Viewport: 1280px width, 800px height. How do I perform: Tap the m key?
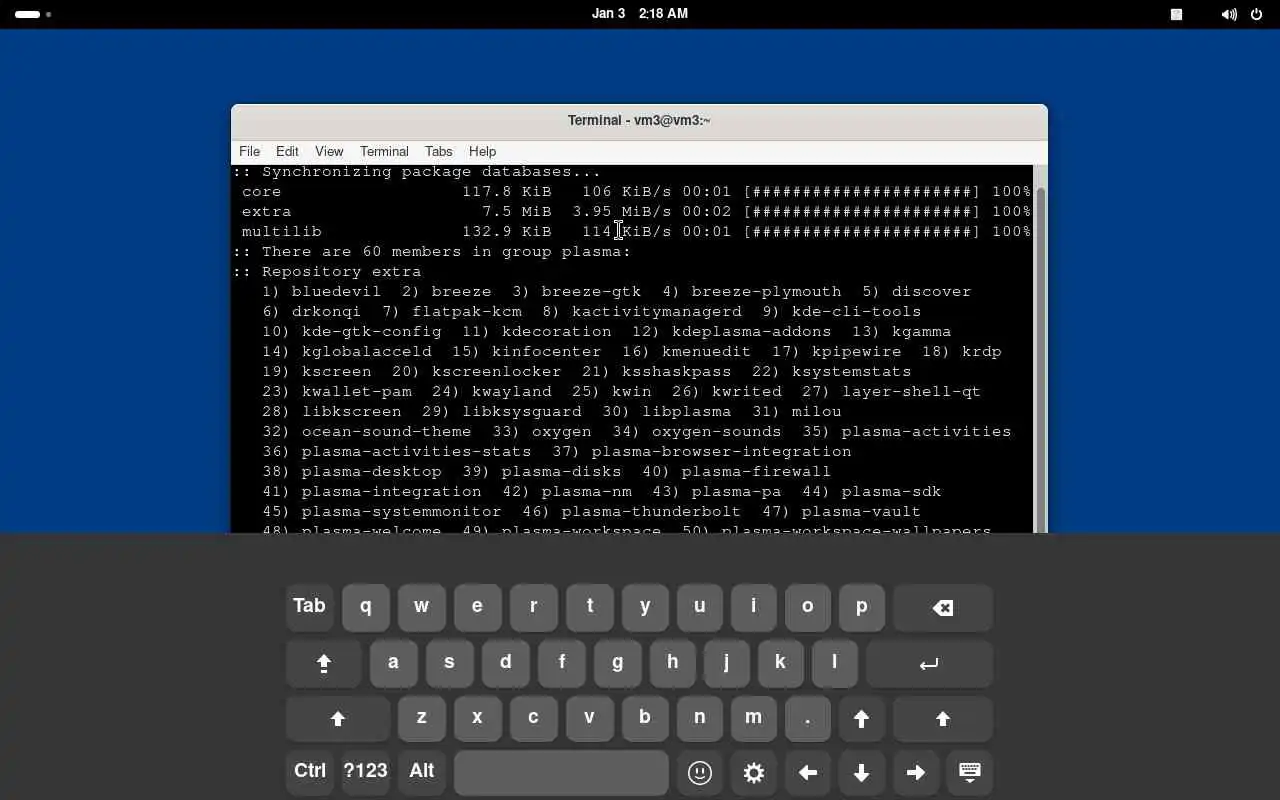point(754,719)
